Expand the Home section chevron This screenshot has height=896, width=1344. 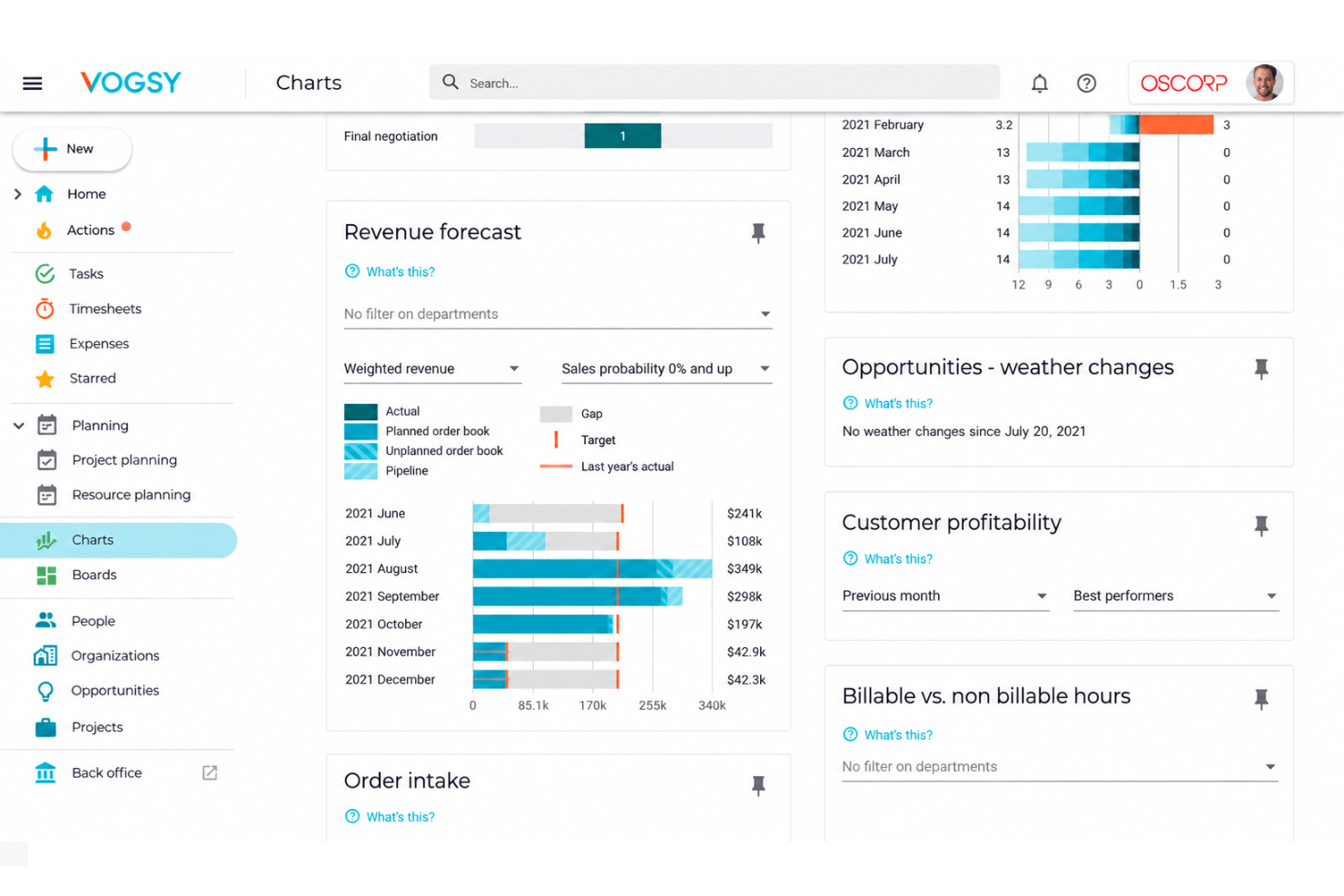tap(17, 194)
